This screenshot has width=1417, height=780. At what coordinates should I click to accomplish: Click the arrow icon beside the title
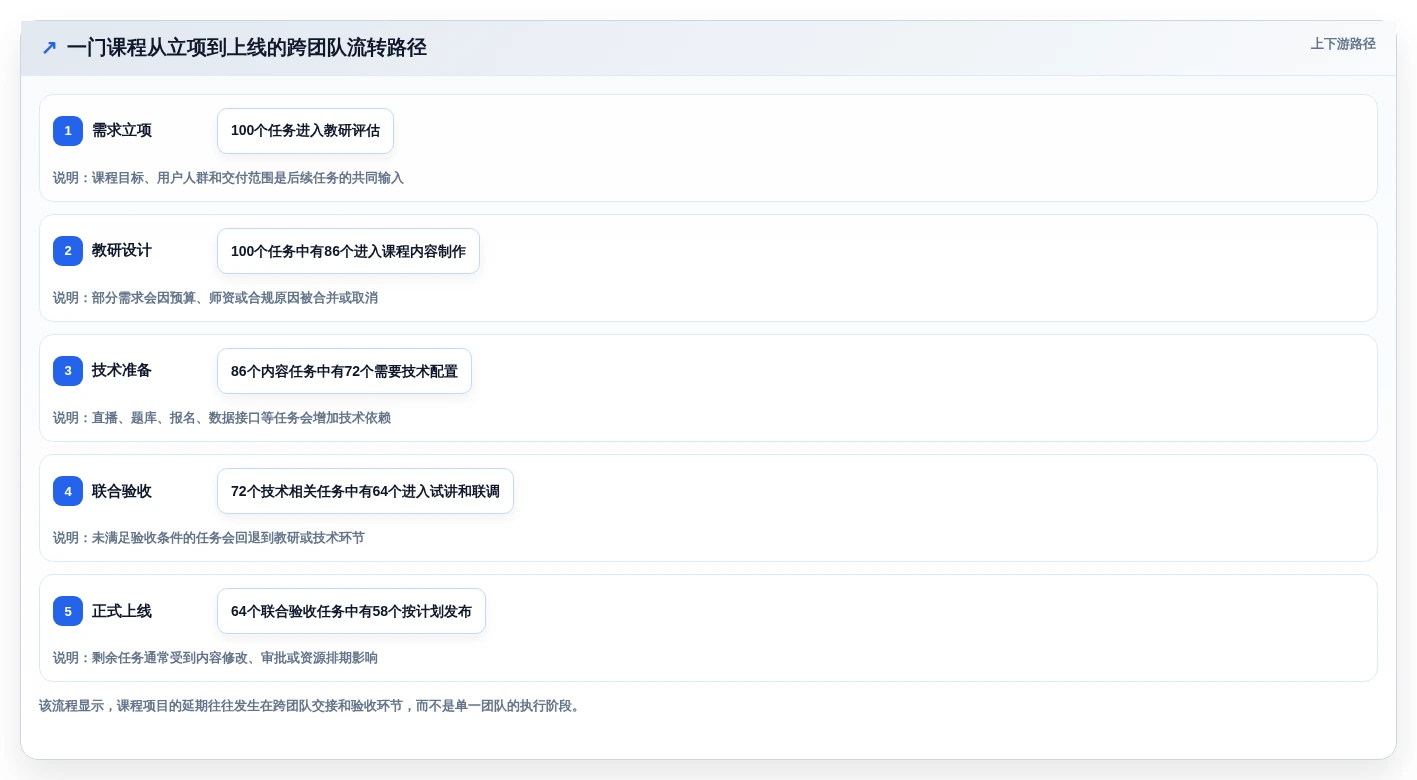pos(49,48)
